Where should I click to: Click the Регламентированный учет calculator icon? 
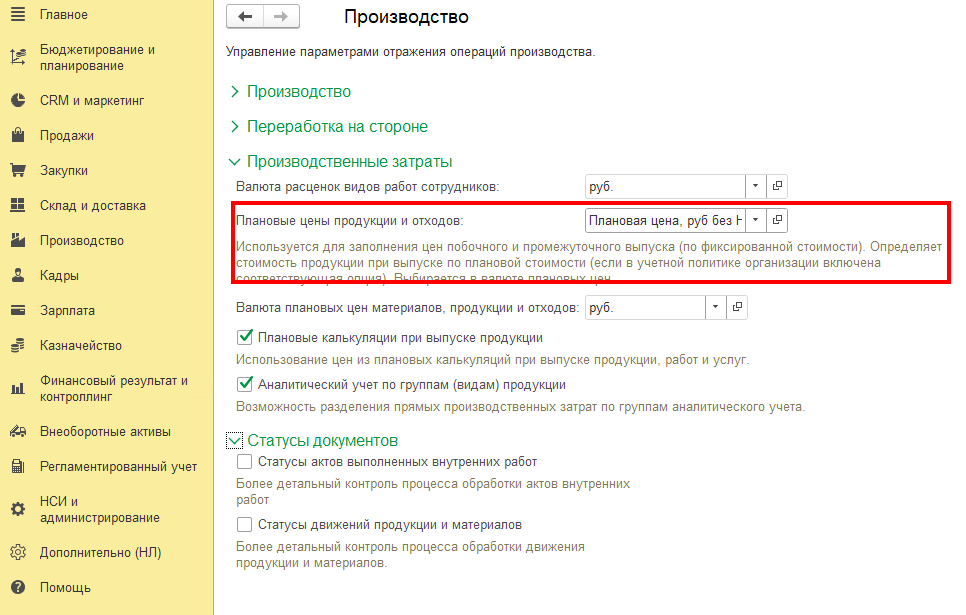point(18,466)
